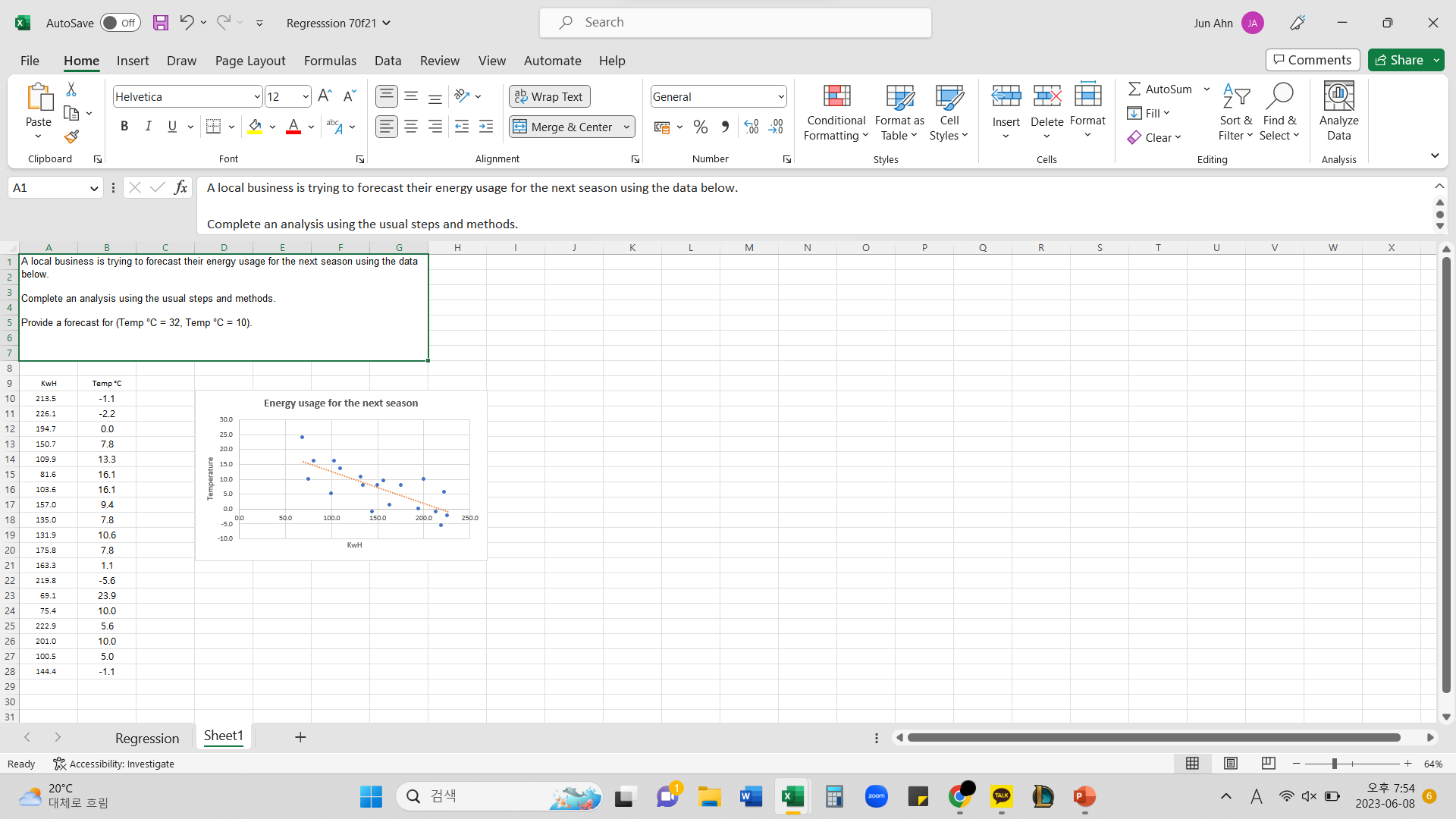Click the Format Painter brush icon
1456x819 pixels.
[x=71, y=137]
